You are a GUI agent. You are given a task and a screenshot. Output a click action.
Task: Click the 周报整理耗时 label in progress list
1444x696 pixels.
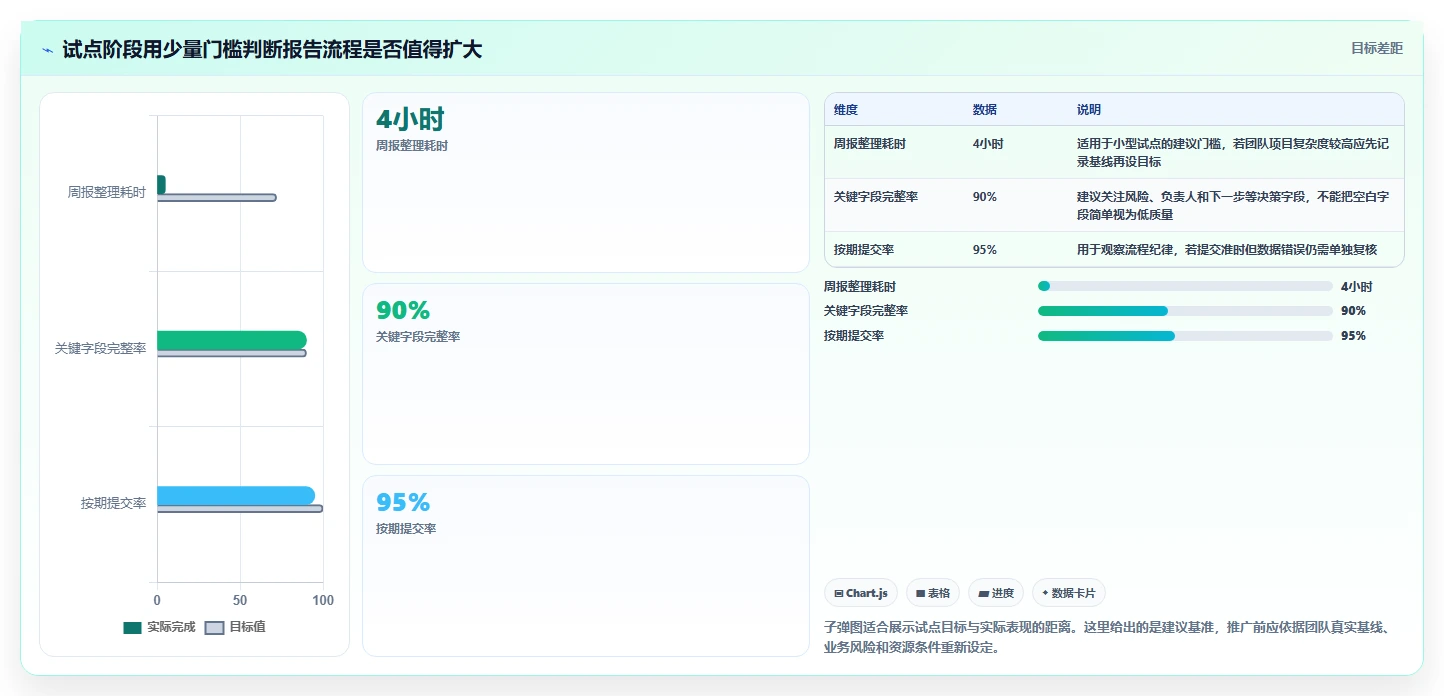point(860,286)
